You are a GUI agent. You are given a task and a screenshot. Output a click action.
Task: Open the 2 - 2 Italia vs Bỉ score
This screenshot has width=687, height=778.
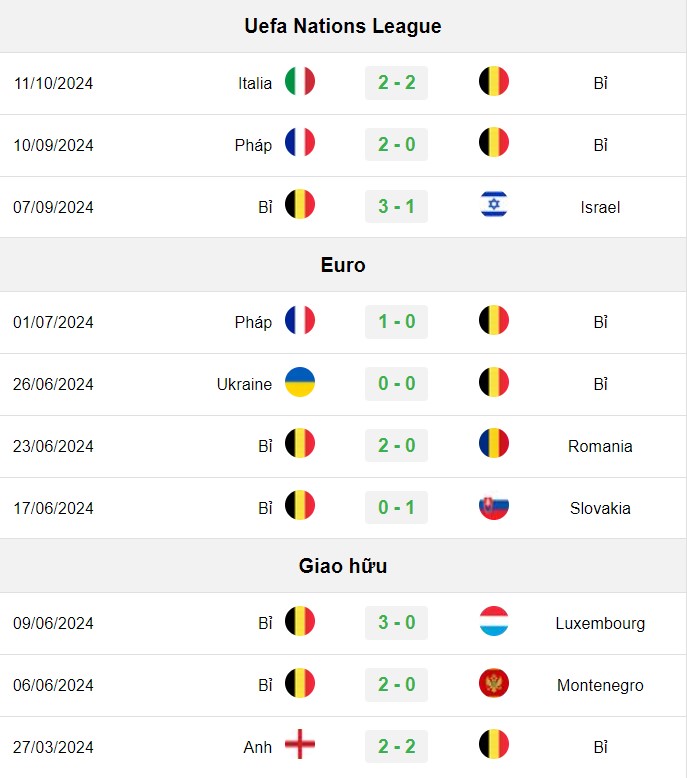pos(396,82)
